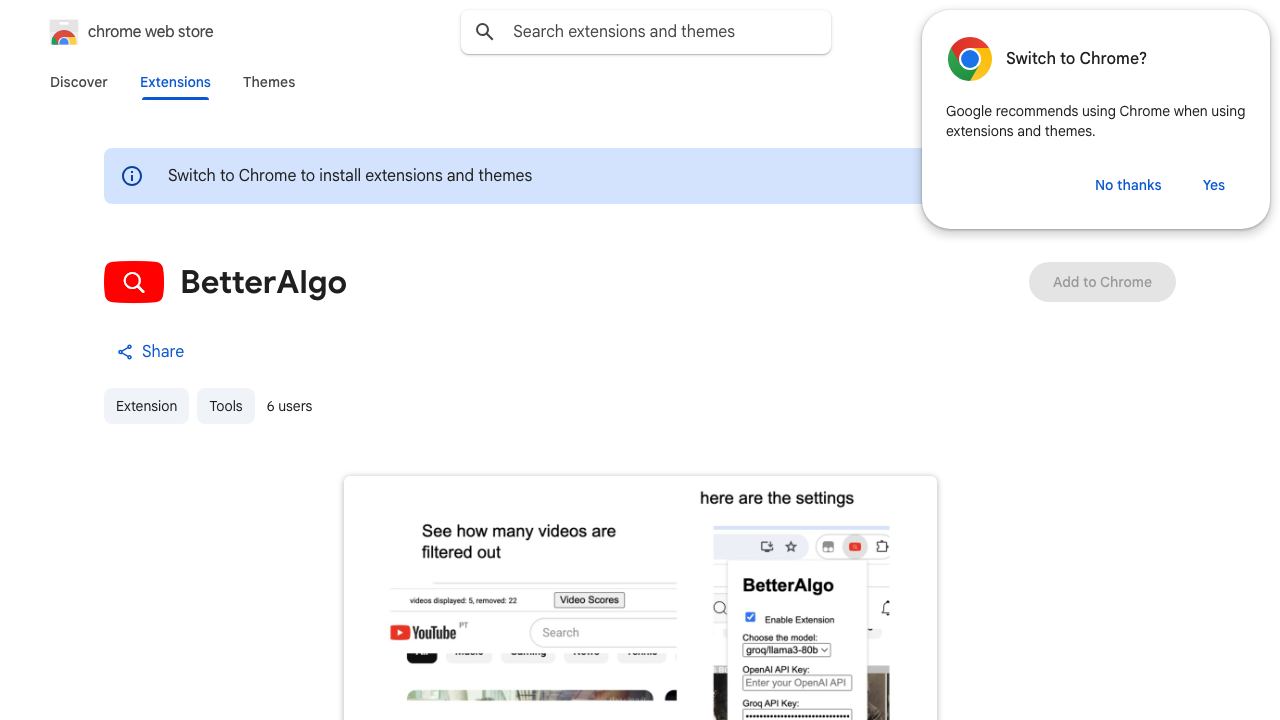Click the info icon in the blue banner
Image resolution: width=1280 pixels, height=720 pixels.
132,176
